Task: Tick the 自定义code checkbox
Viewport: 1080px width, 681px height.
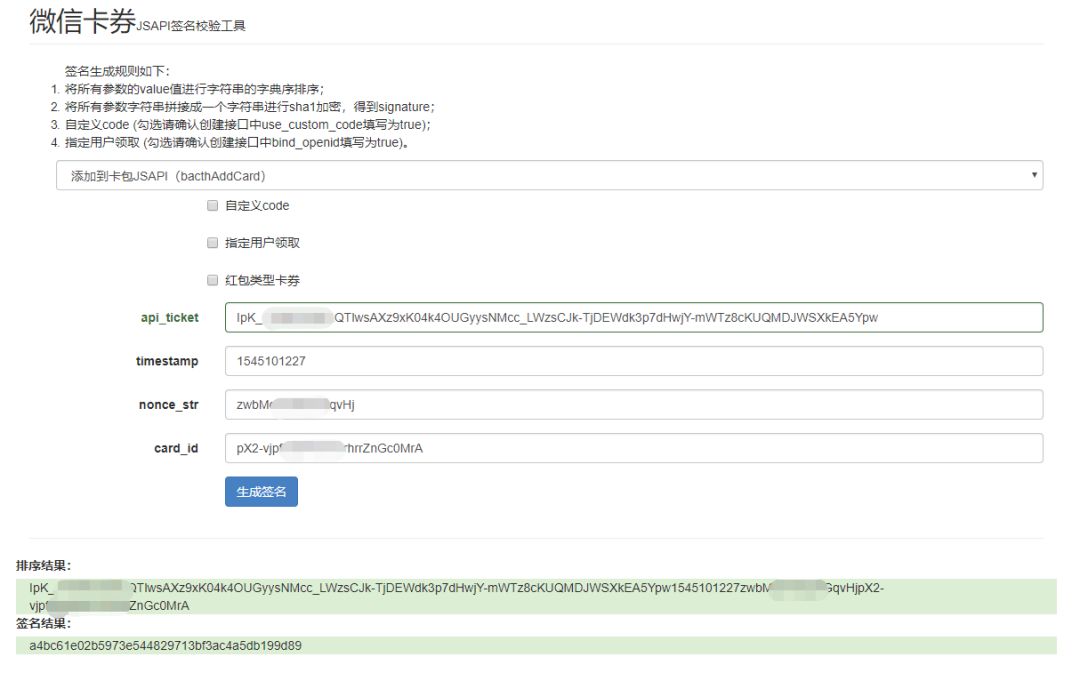Action: click(212, 205)
